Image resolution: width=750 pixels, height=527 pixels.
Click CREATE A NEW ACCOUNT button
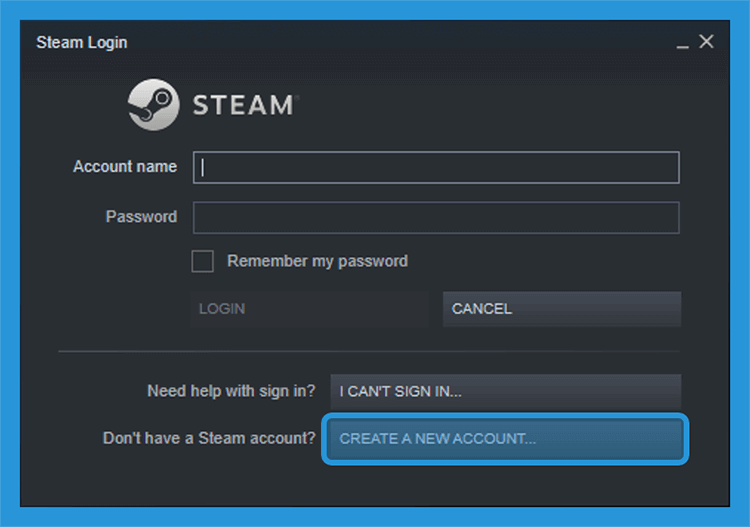tap(506, 439)
